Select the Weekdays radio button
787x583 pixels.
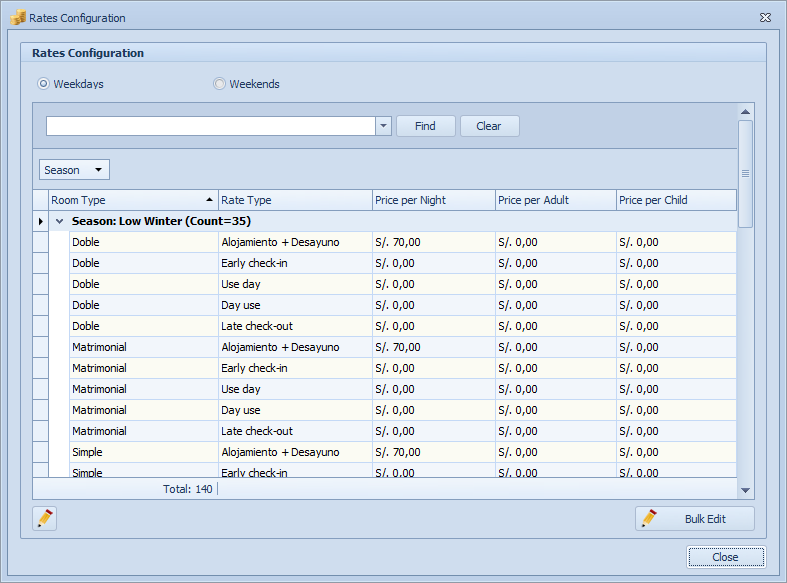pos(43,84)
